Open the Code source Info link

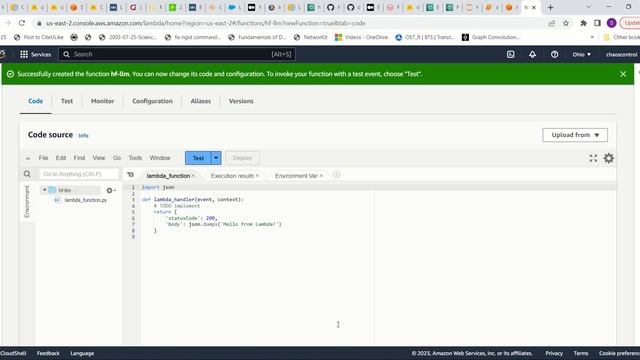[83, 136]
